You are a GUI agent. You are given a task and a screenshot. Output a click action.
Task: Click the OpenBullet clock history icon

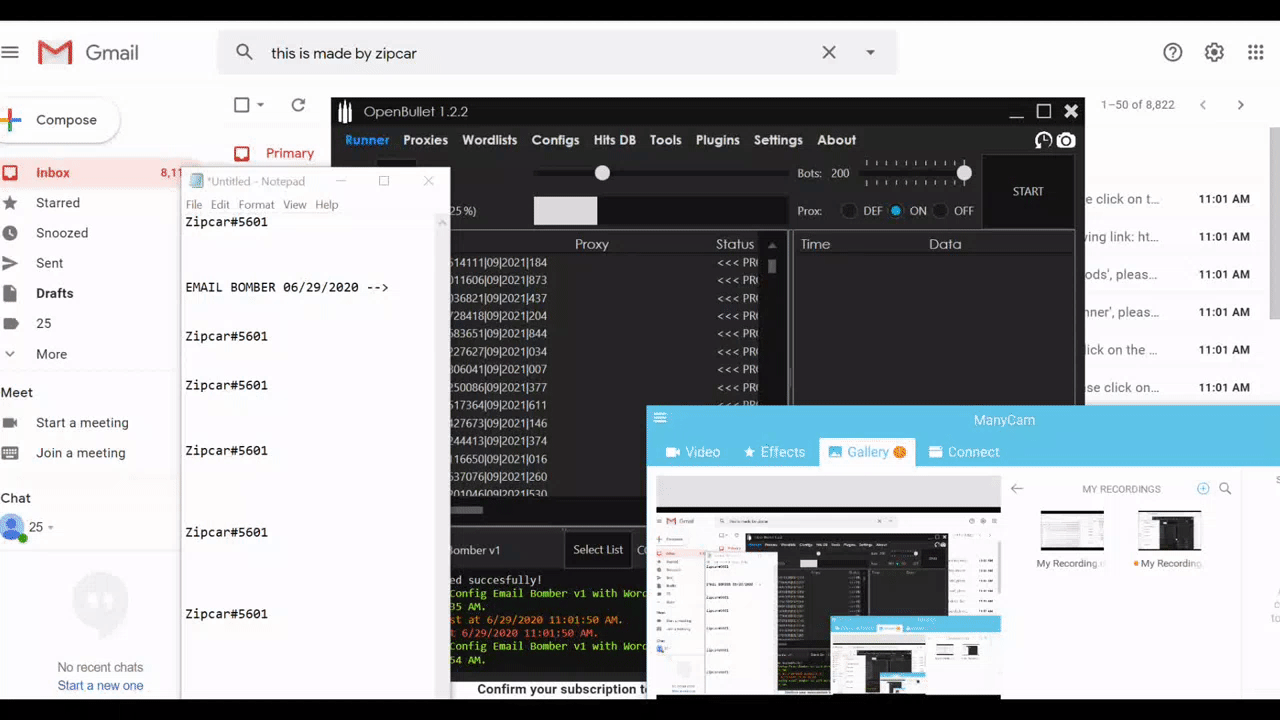[x=1043, y=140]
